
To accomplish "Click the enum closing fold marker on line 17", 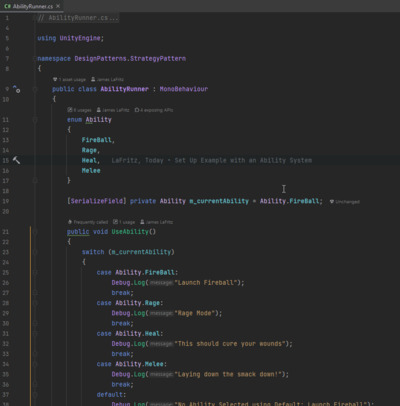I will point(35,181).
